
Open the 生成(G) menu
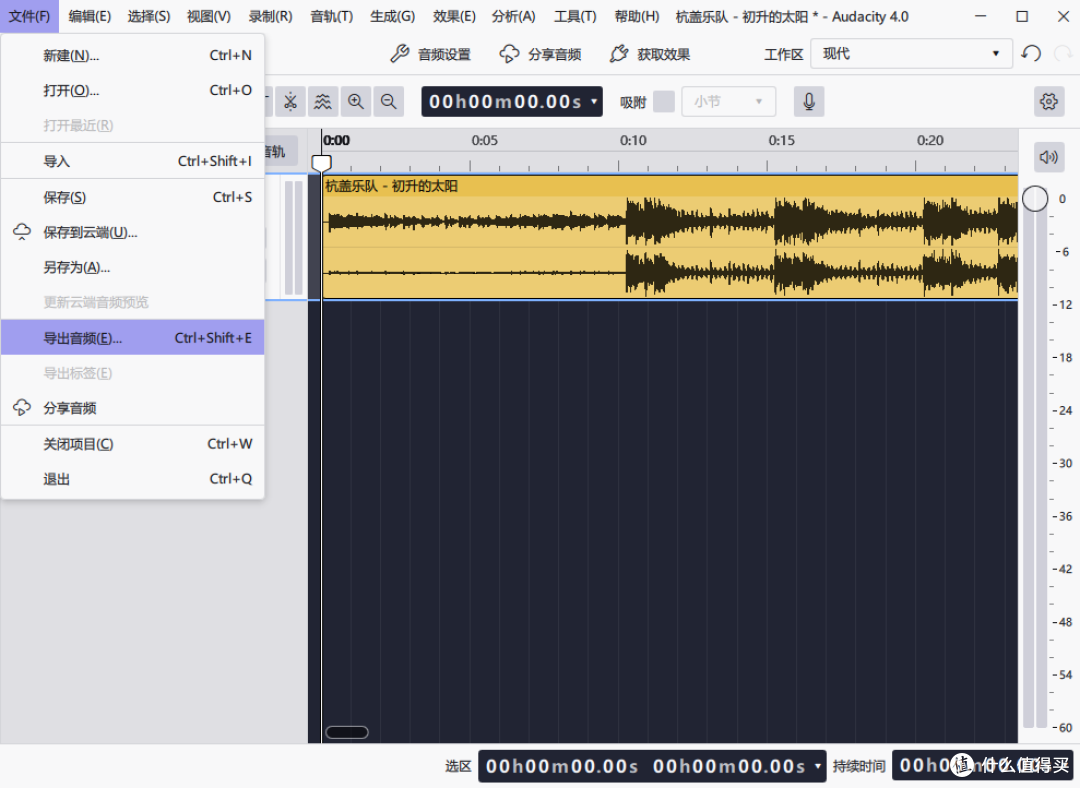(392, 17)
